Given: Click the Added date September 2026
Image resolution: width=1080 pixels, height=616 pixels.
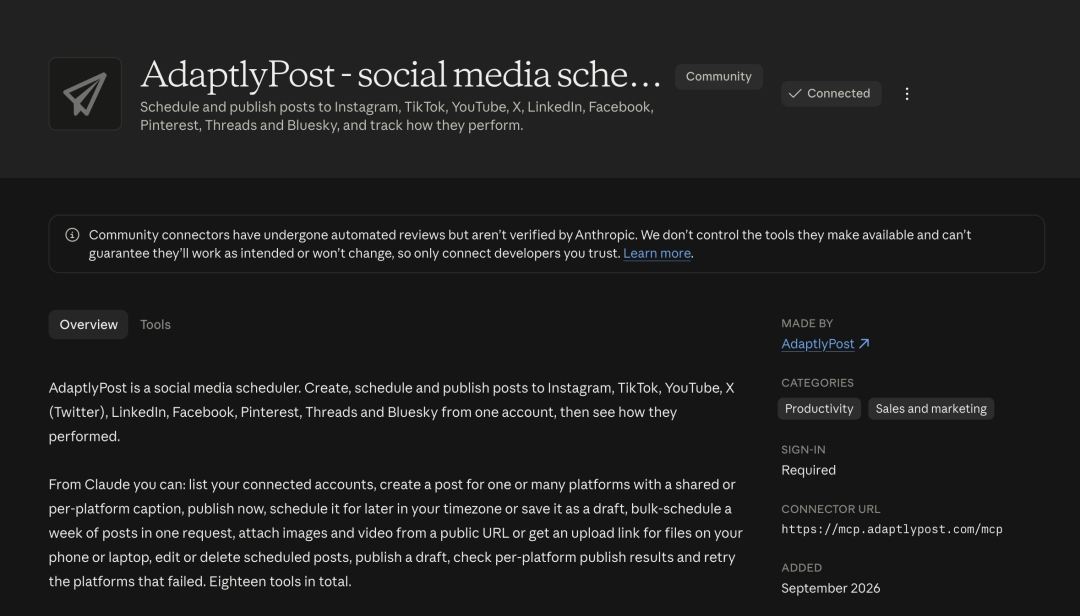Looking at the screenshot, I should [830, 588].
